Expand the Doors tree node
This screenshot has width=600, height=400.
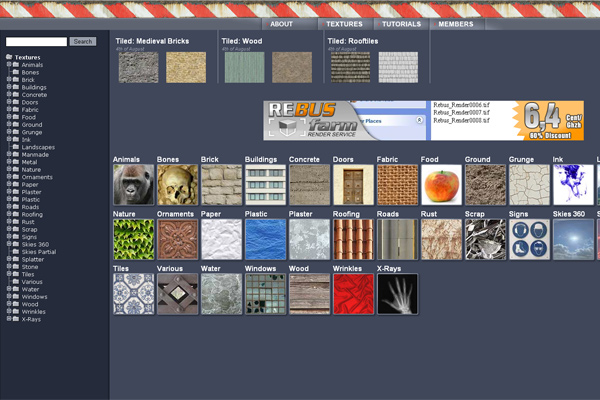[9, 102]
